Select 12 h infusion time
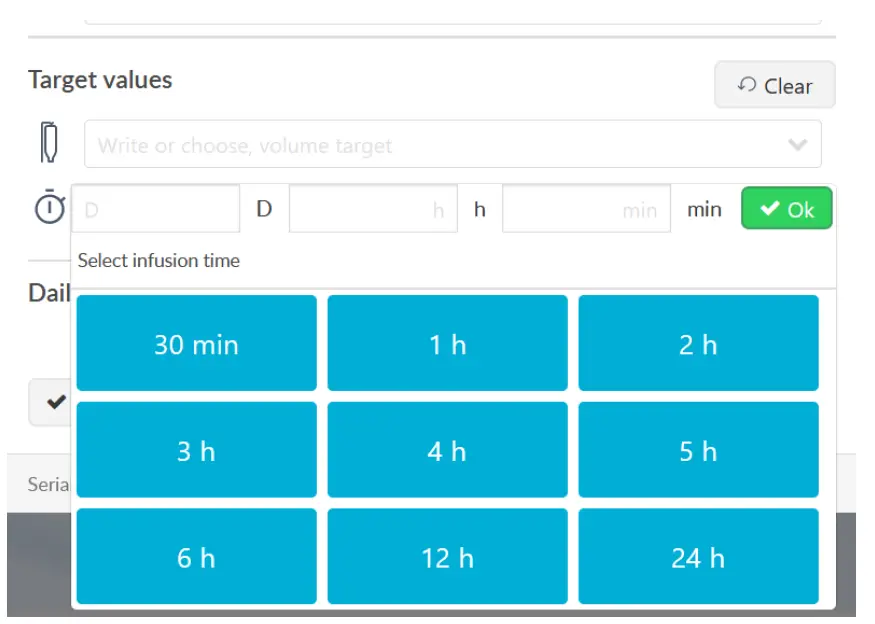875x624 pixels. click(x=447, y=556)
